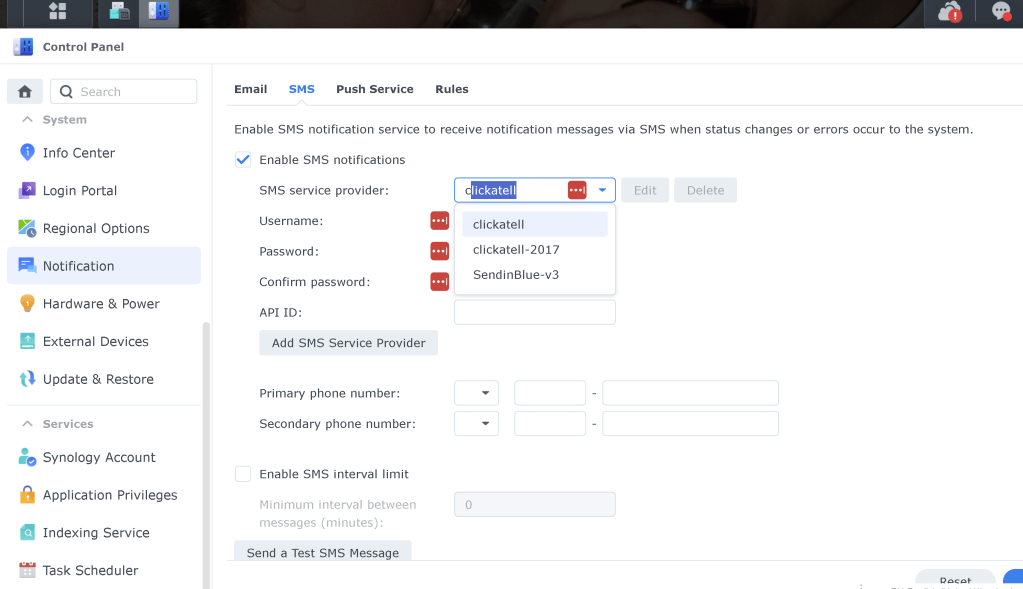Open the notifications chat bubble icon

pyautogui.click(x=1001, y=11)
